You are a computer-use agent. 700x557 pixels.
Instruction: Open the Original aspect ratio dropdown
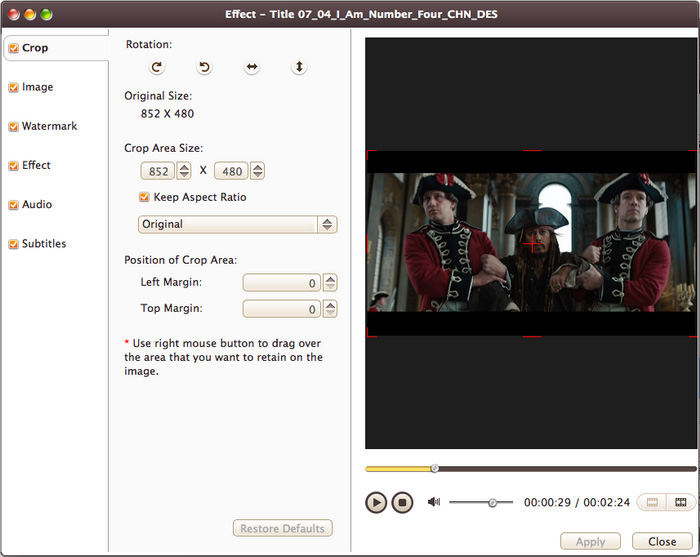click(x=237, y=224)
